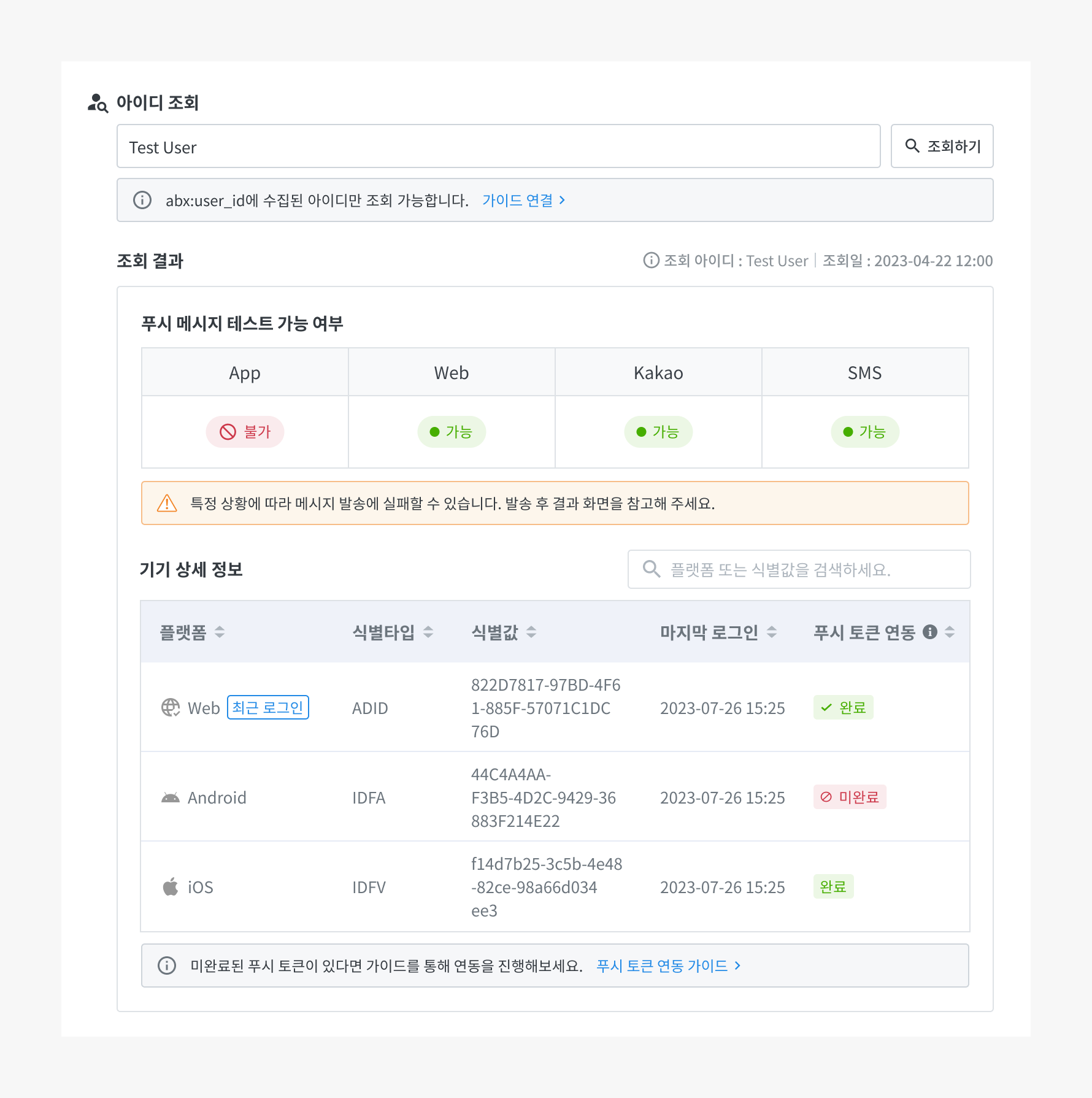Screen dimensions: 1092x1098
Task: Toggle the 불가 status under the App column
Action: click(x=244, y=431)
